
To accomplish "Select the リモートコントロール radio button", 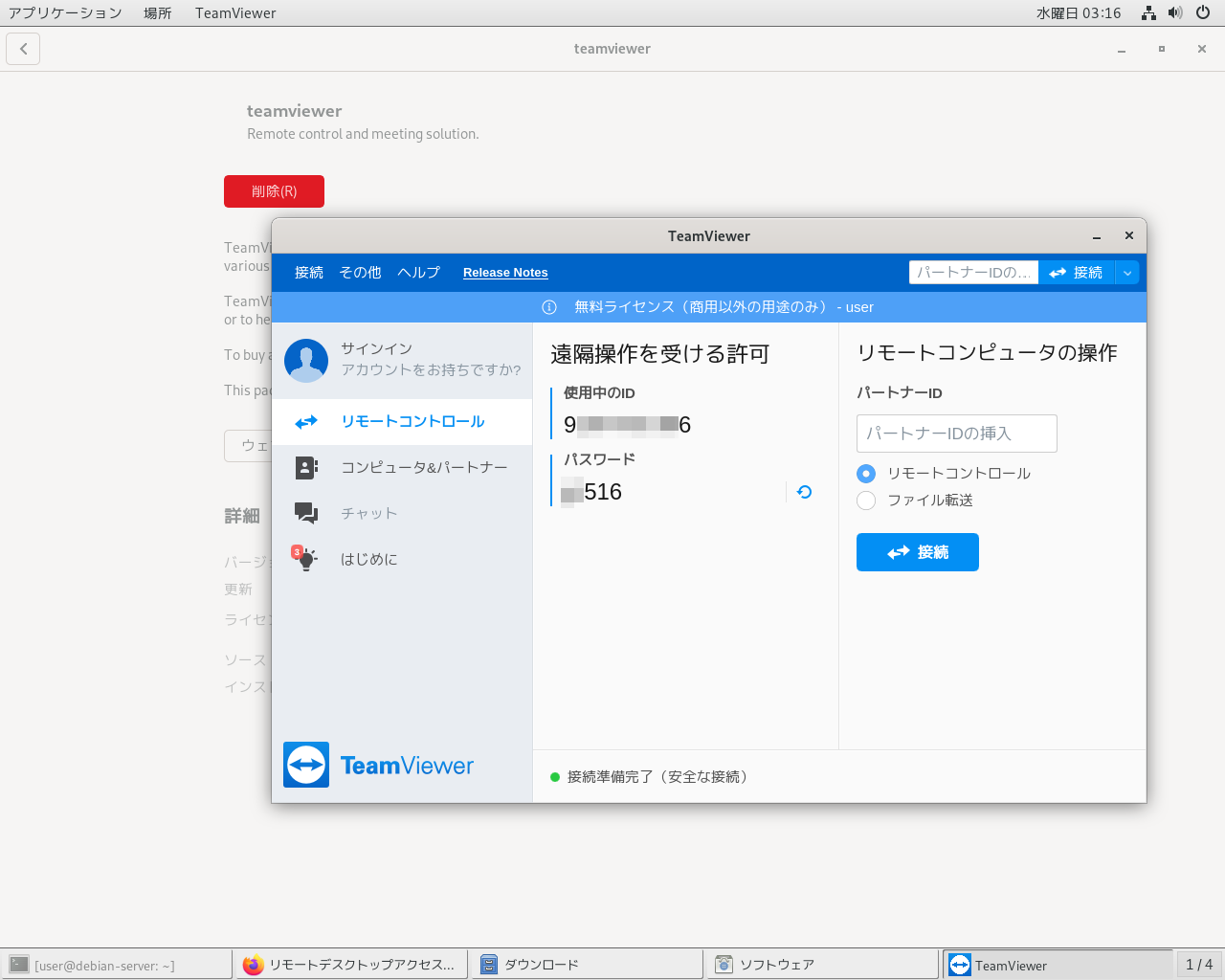I will pos(866,474).
